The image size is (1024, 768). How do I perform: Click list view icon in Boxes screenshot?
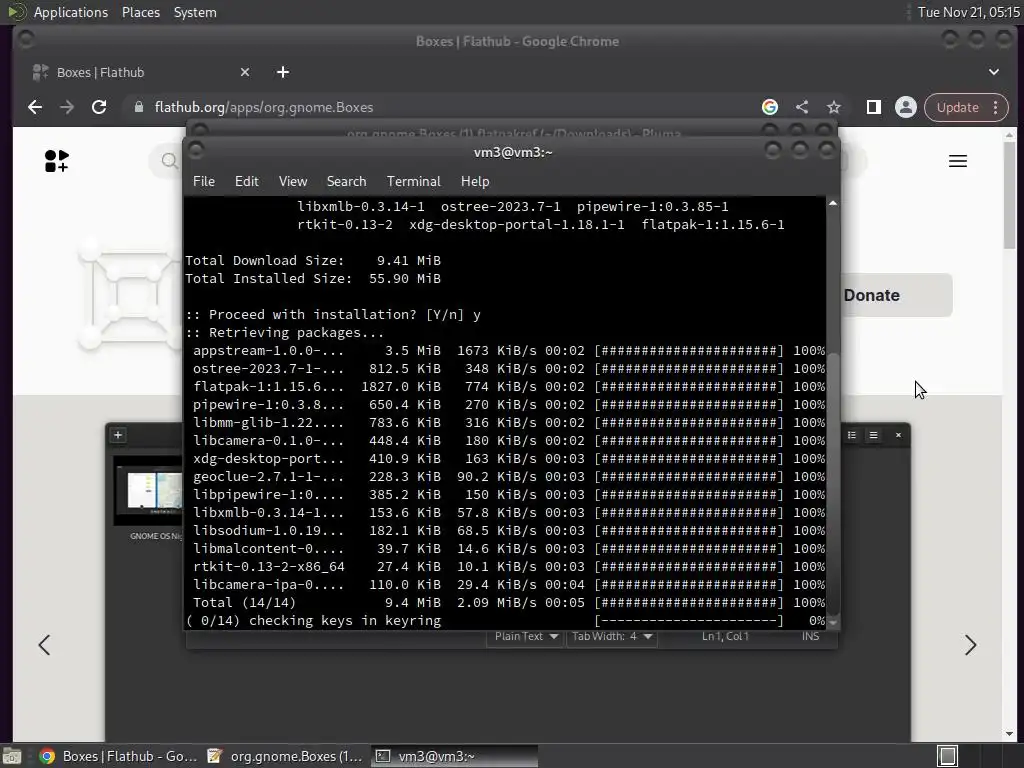[852, 435]
